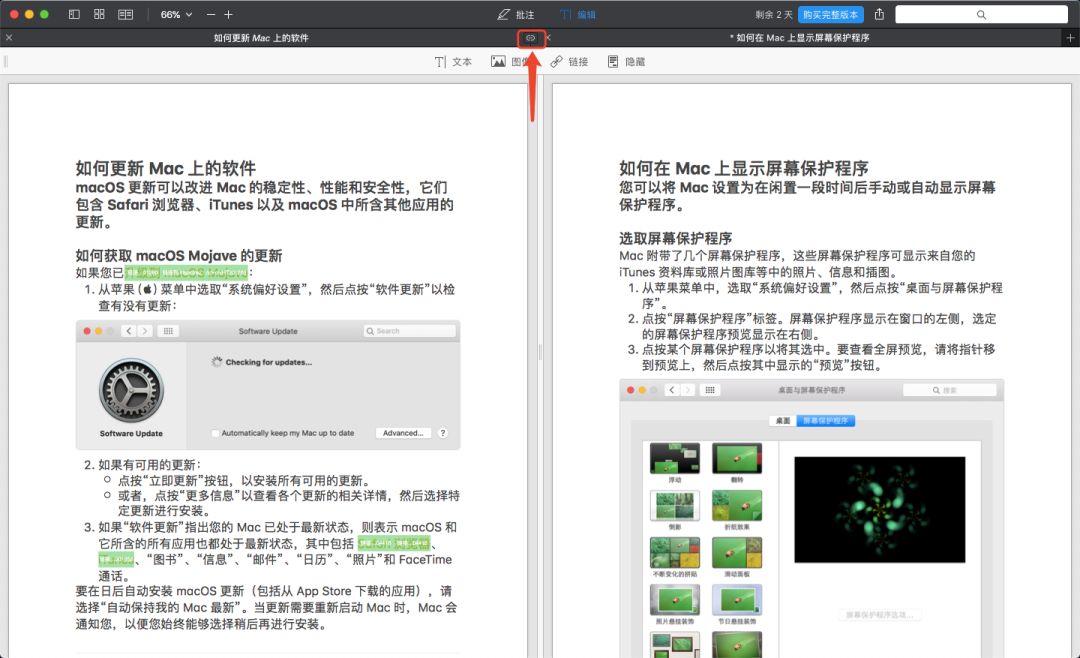Click back arrow in 桌面与屏幕保护程序 window
This screenshot has height=658, width=1080.
(672, 390)
